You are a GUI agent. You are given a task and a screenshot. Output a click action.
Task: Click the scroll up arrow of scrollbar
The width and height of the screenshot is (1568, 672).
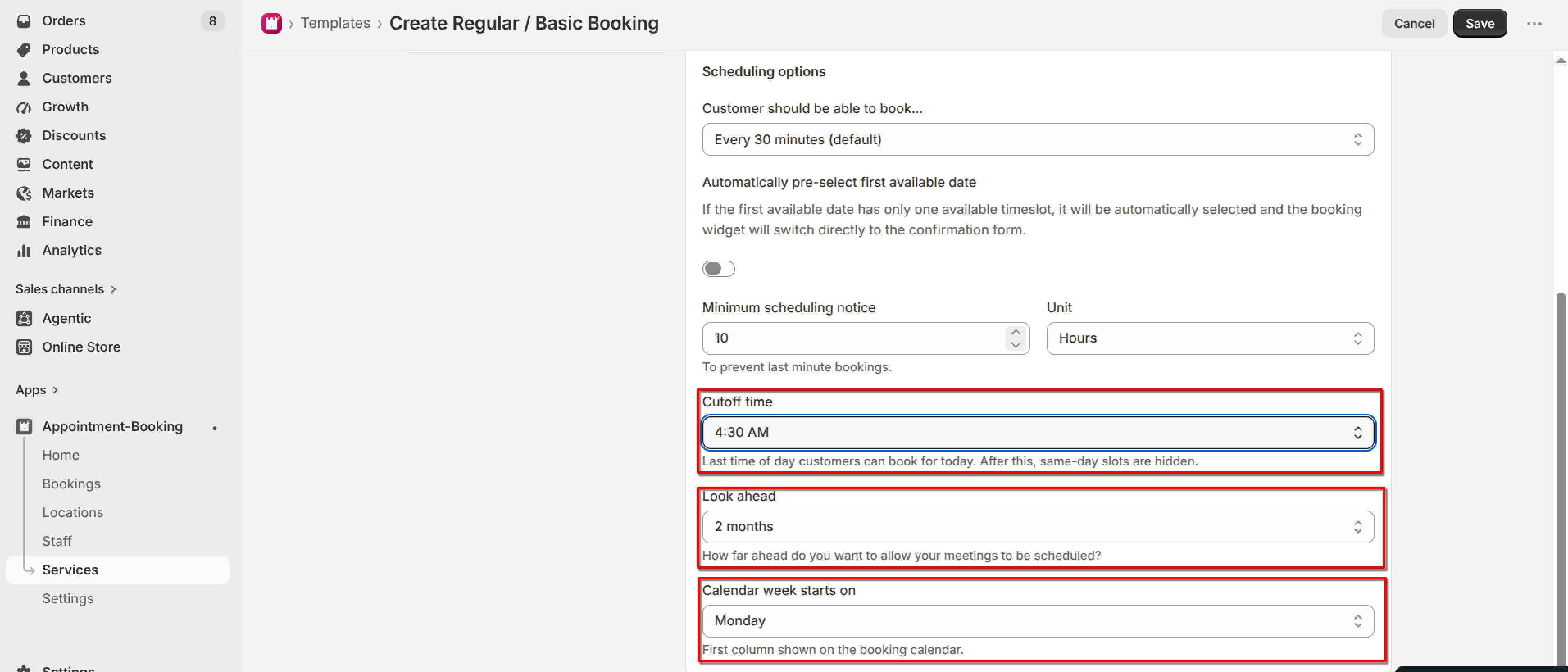pyautogui.click(x=1560, y=60)
